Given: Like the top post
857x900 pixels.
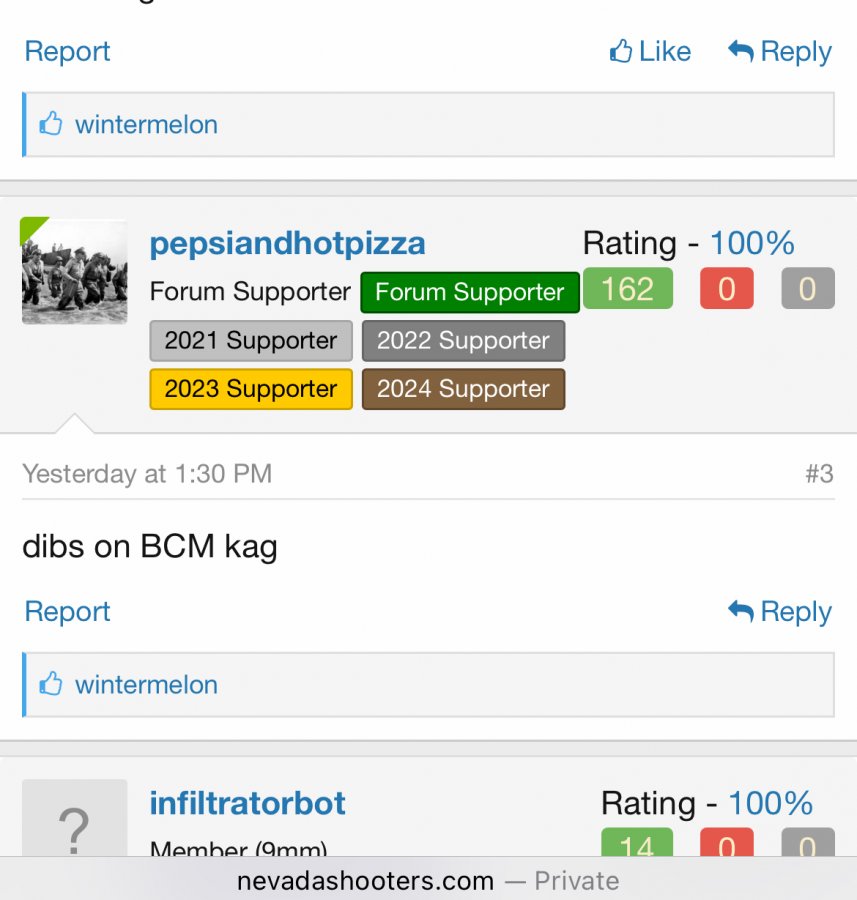Looking at the screenshot, I should [650, 52].
